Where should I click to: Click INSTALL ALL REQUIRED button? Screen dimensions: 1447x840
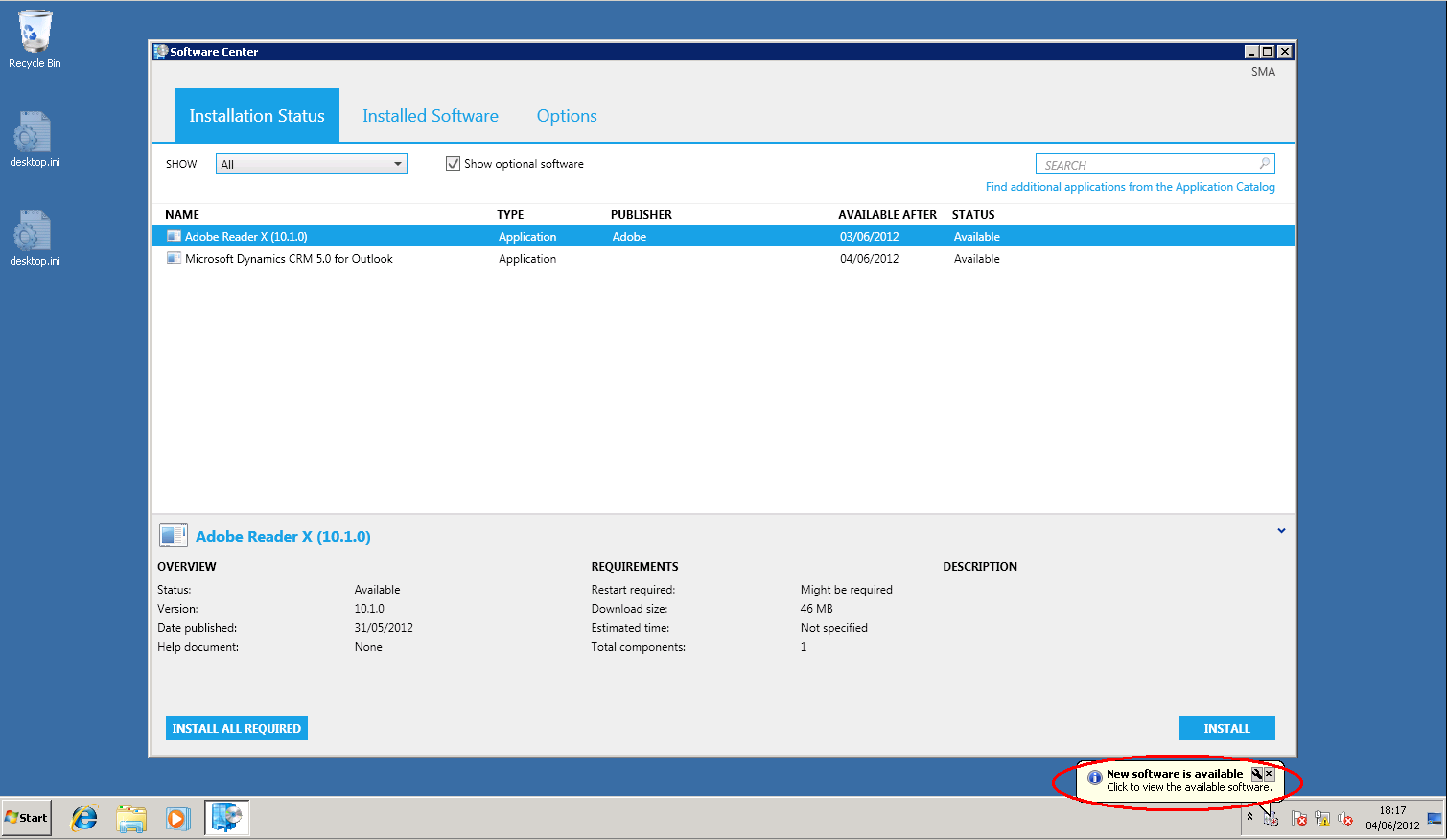click(x=237, y=728)
